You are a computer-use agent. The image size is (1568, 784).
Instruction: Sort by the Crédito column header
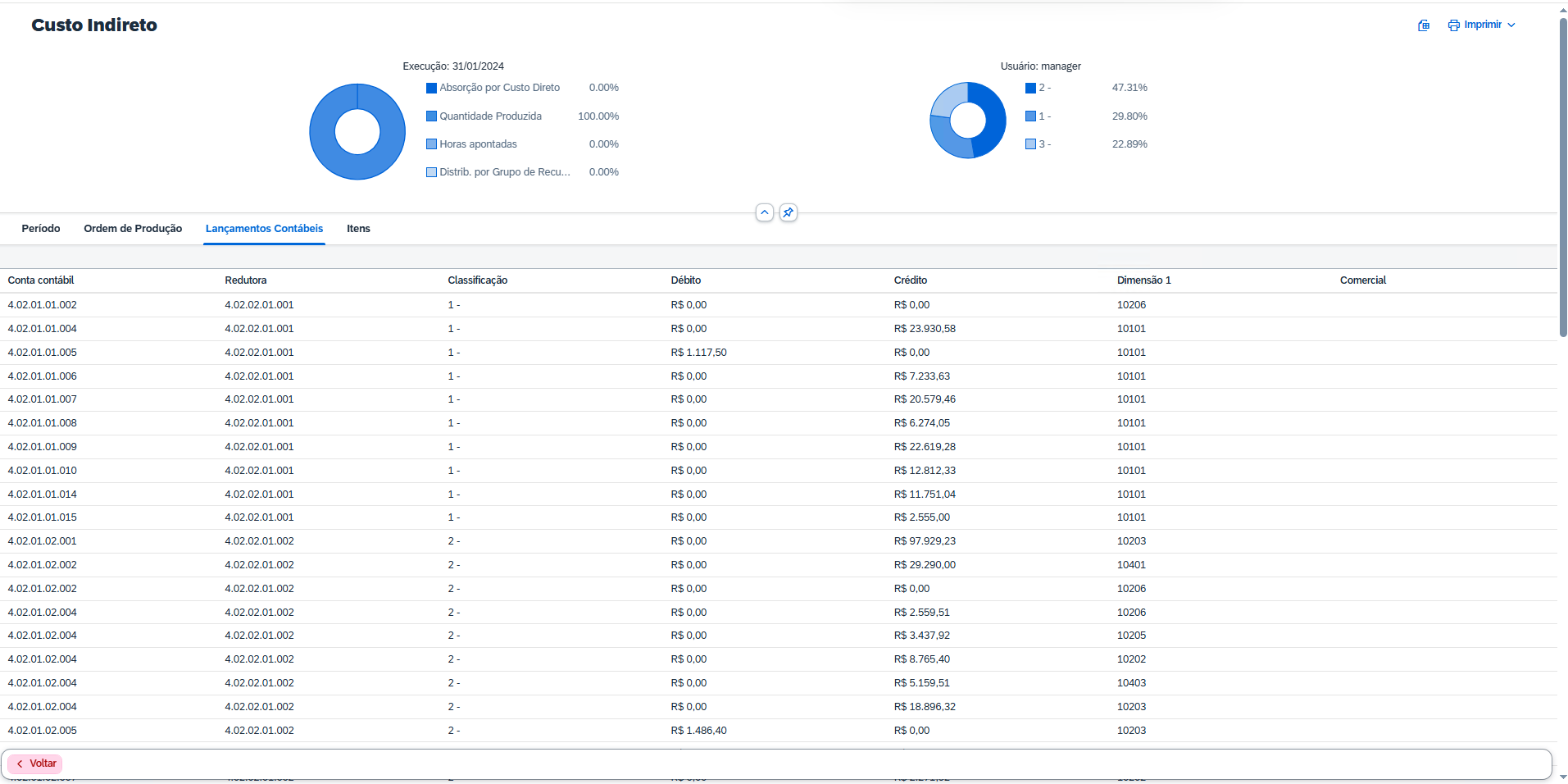point(910,280)
